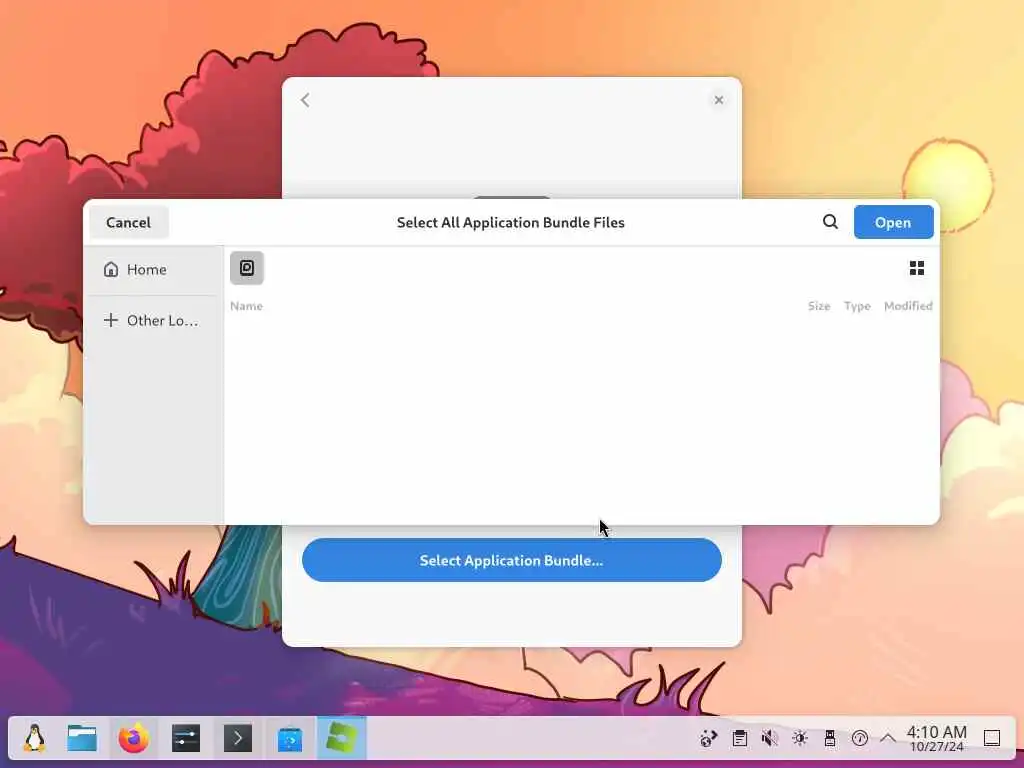1024x768 pixels.
Task: Open System Settings from taskbar
Action: pos(186,739)
